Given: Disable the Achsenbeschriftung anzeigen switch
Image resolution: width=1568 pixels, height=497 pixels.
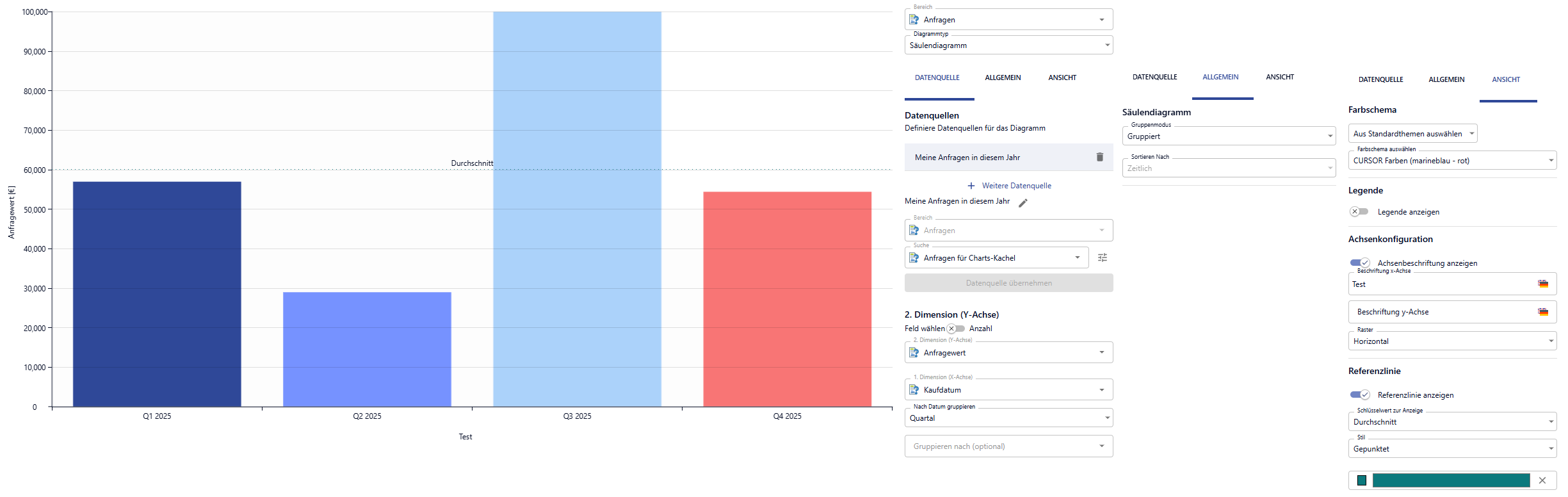Looking at the screenshot, I should [x=1360, y=263].
